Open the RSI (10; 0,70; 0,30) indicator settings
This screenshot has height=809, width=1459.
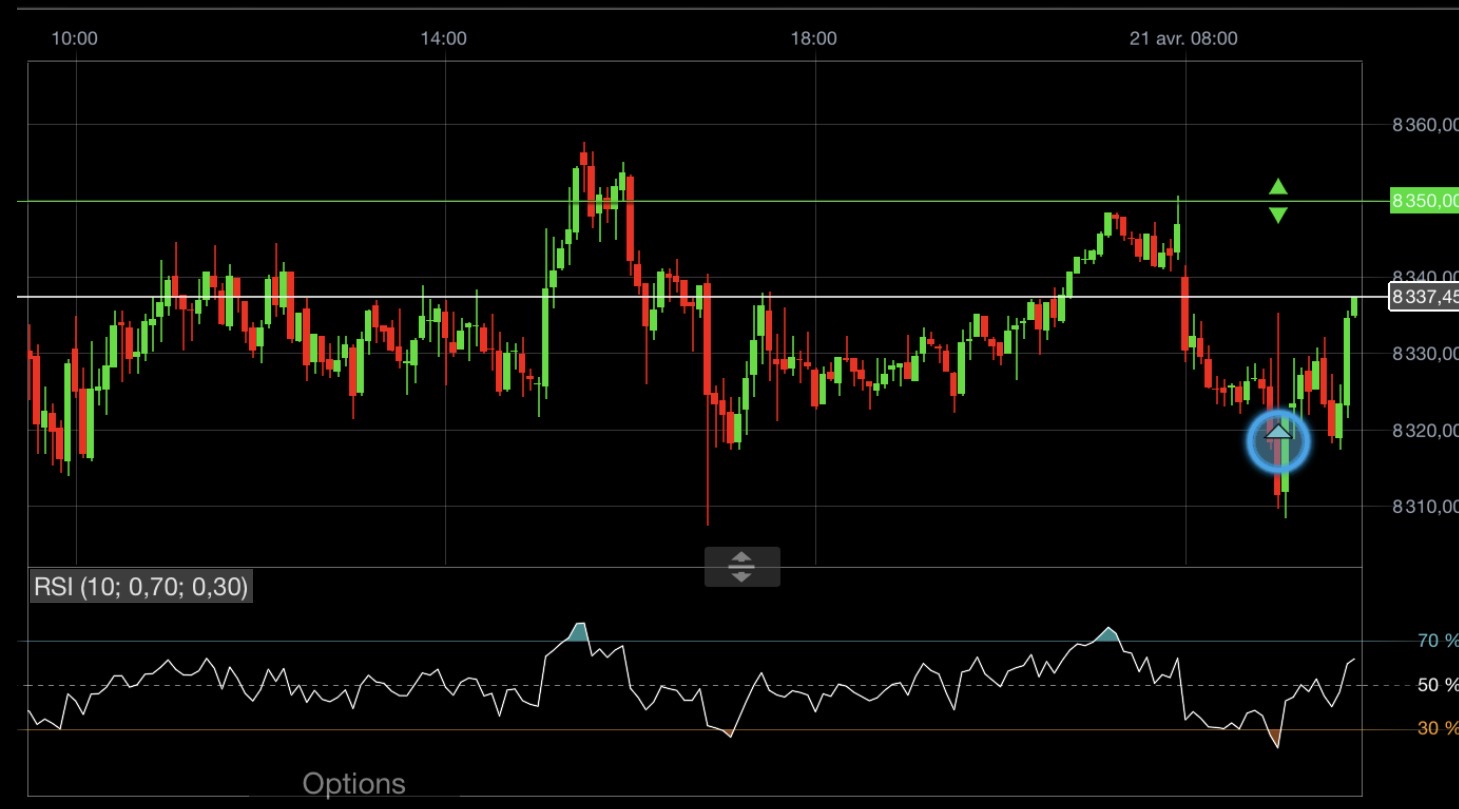click(x=141, y=586)
